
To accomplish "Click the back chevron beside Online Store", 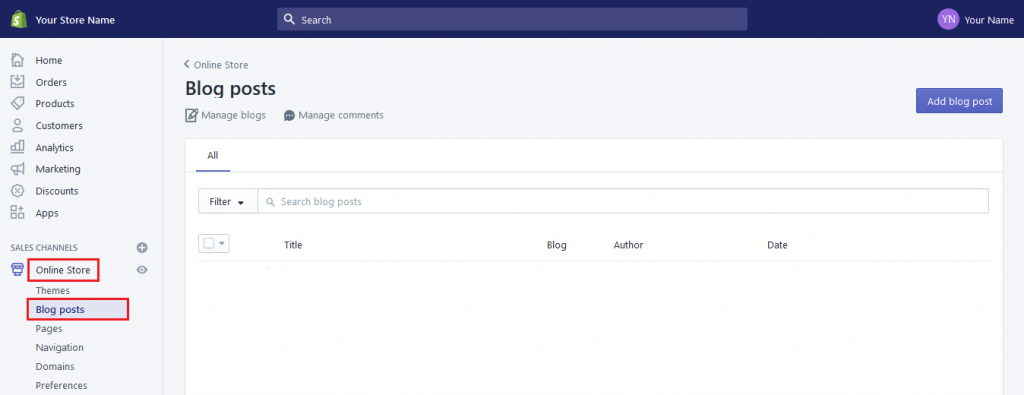I will coord(187,64).
